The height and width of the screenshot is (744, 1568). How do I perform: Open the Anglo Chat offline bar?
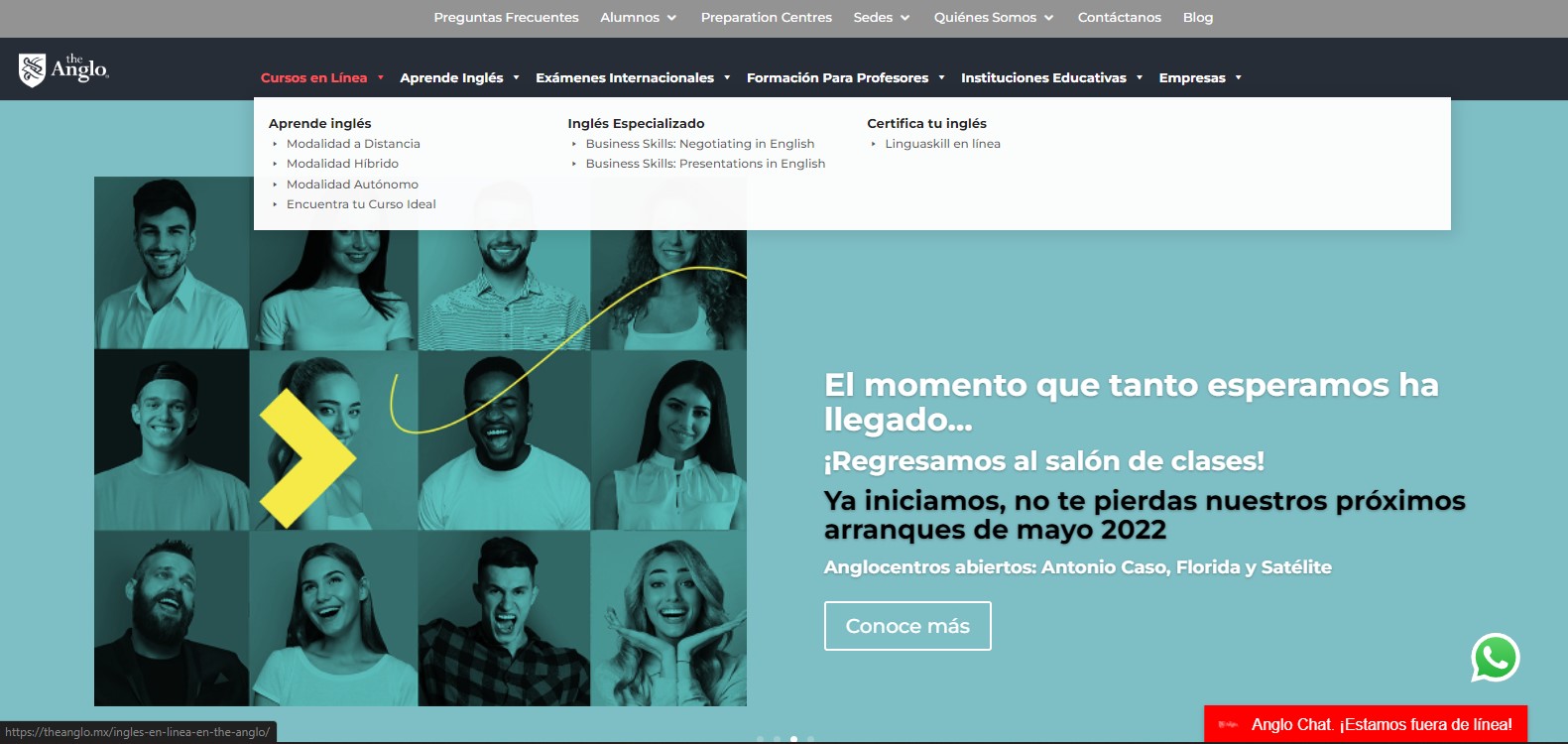click(x=1366, y=724)
